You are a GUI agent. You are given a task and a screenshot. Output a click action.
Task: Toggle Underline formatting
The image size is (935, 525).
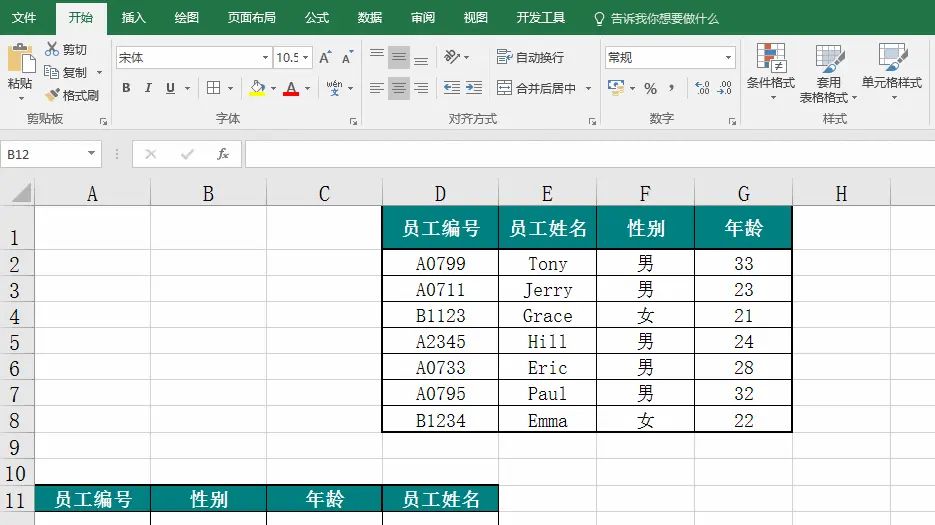[x=171, y=88]
